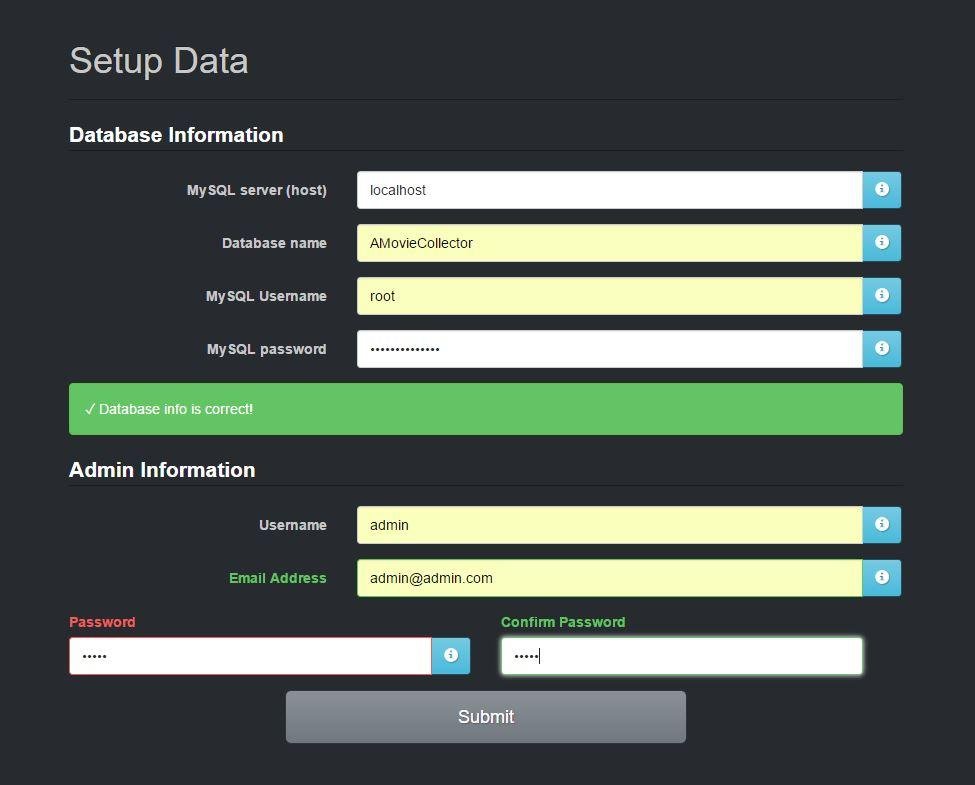Click the Admin Information section heading
Viewport: 975px width, 785px height.
pos(162,469)
